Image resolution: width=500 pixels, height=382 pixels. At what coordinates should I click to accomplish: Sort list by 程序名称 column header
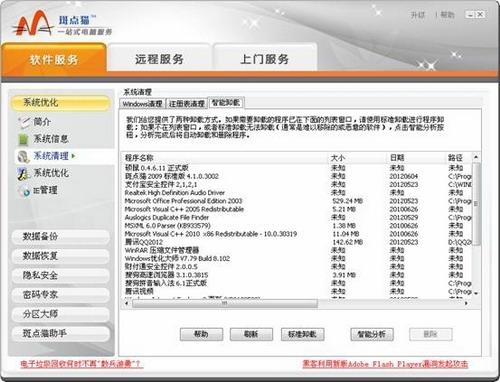(x=225, y=158)
